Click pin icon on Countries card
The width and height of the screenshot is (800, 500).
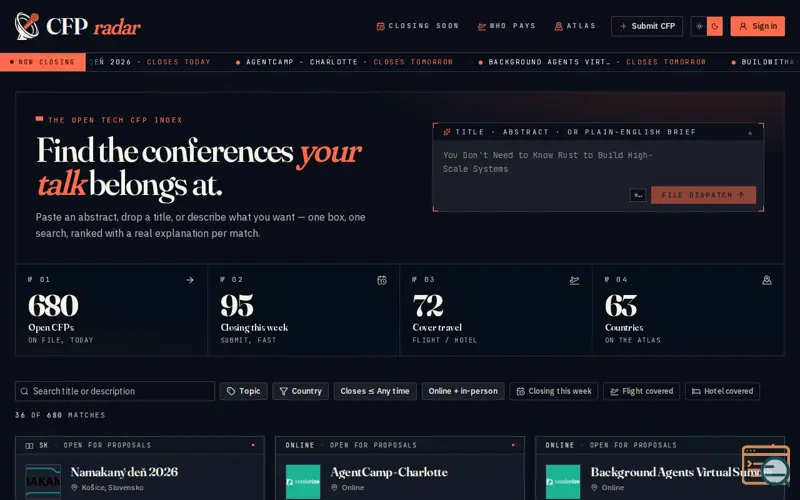coord(766,280)
